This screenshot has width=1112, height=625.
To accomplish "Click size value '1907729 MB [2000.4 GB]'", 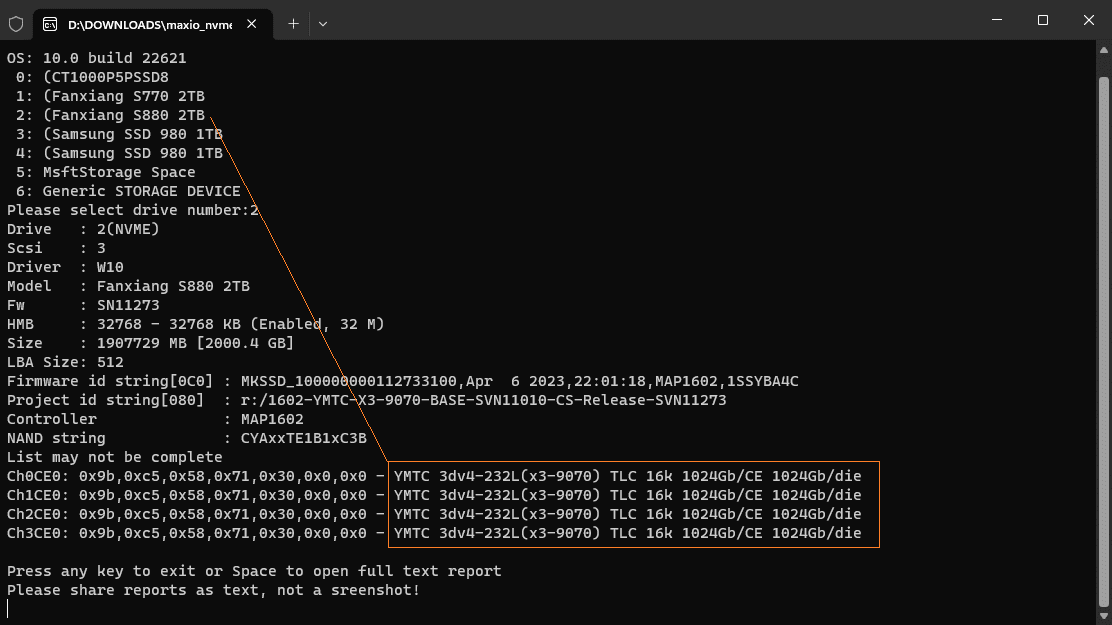I will click(195, 343).
